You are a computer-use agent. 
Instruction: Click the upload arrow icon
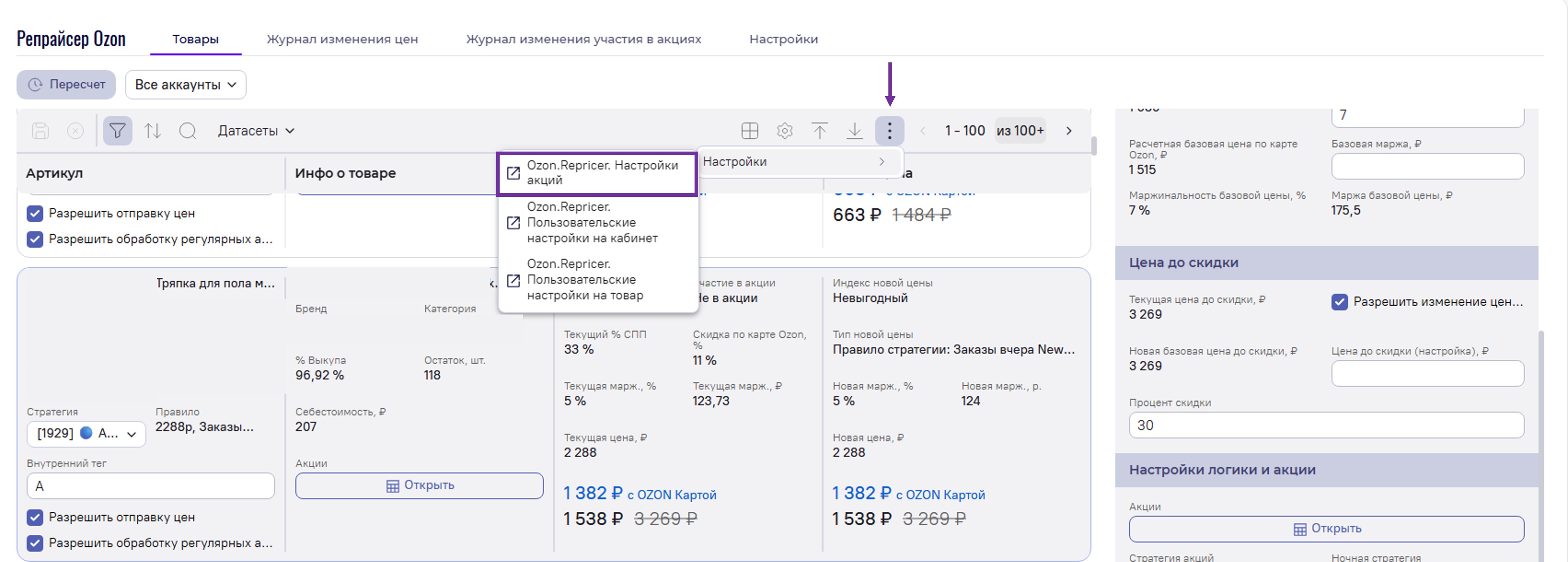click(x=819, y=130)
